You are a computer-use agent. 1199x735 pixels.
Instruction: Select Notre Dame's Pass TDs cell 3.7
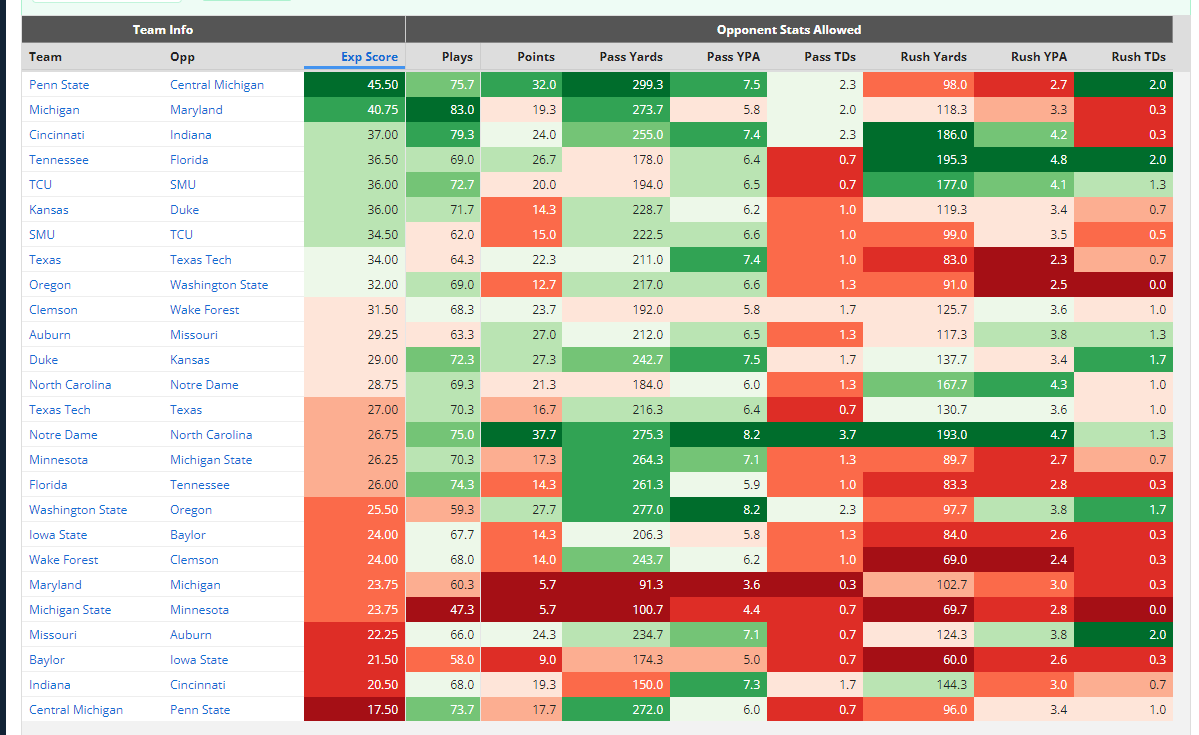point(815,434)
